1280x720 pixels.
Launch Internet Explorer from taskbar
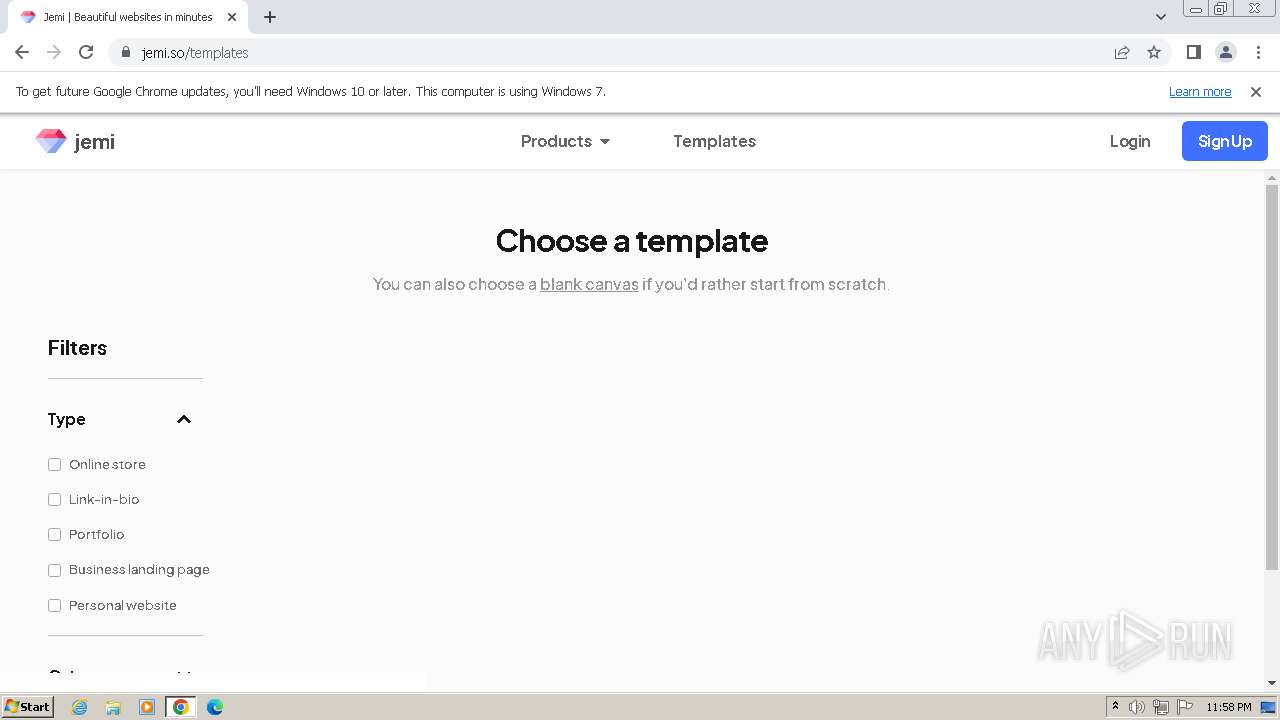click(79, 707)
